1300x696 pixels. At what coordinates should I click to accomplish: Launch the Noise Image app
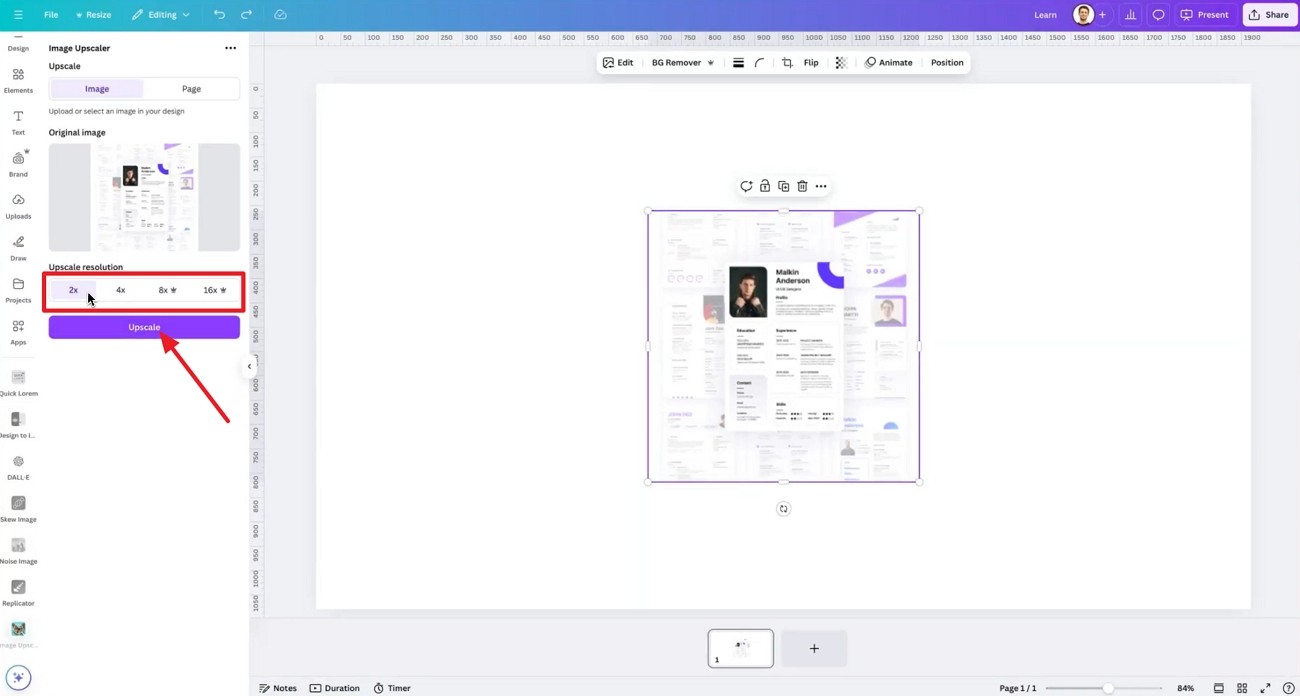18,551
